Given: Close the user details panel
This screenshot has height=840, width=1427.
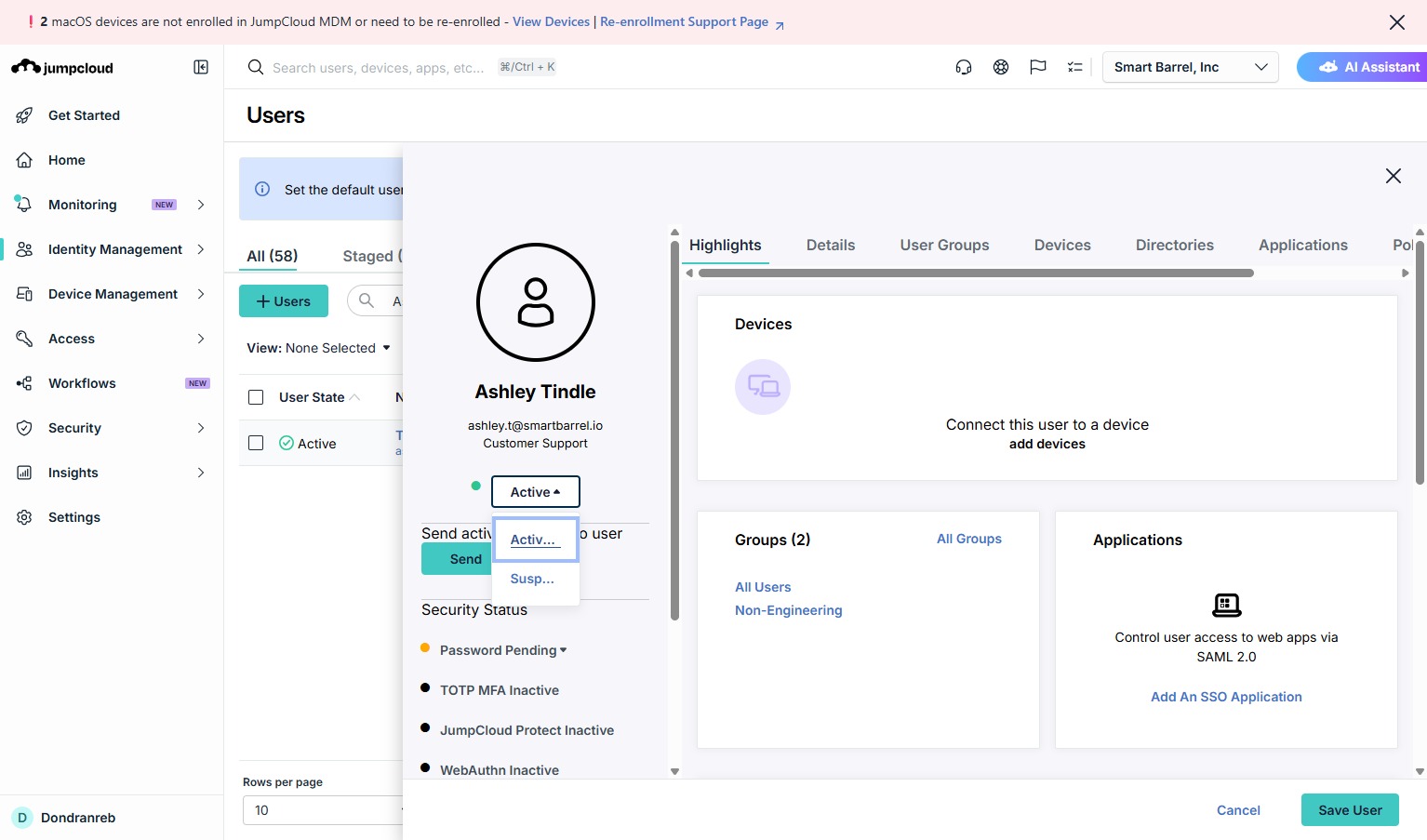Looking at the screenshot, I should (x=1394, y=176).
